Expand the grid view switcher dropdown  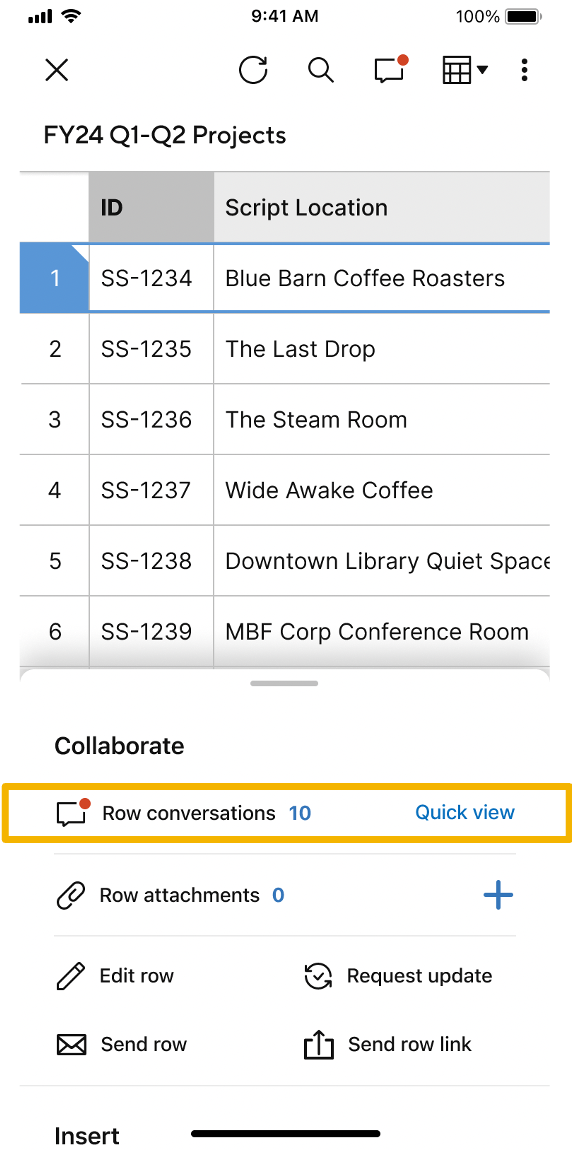(x=465, y=70)
